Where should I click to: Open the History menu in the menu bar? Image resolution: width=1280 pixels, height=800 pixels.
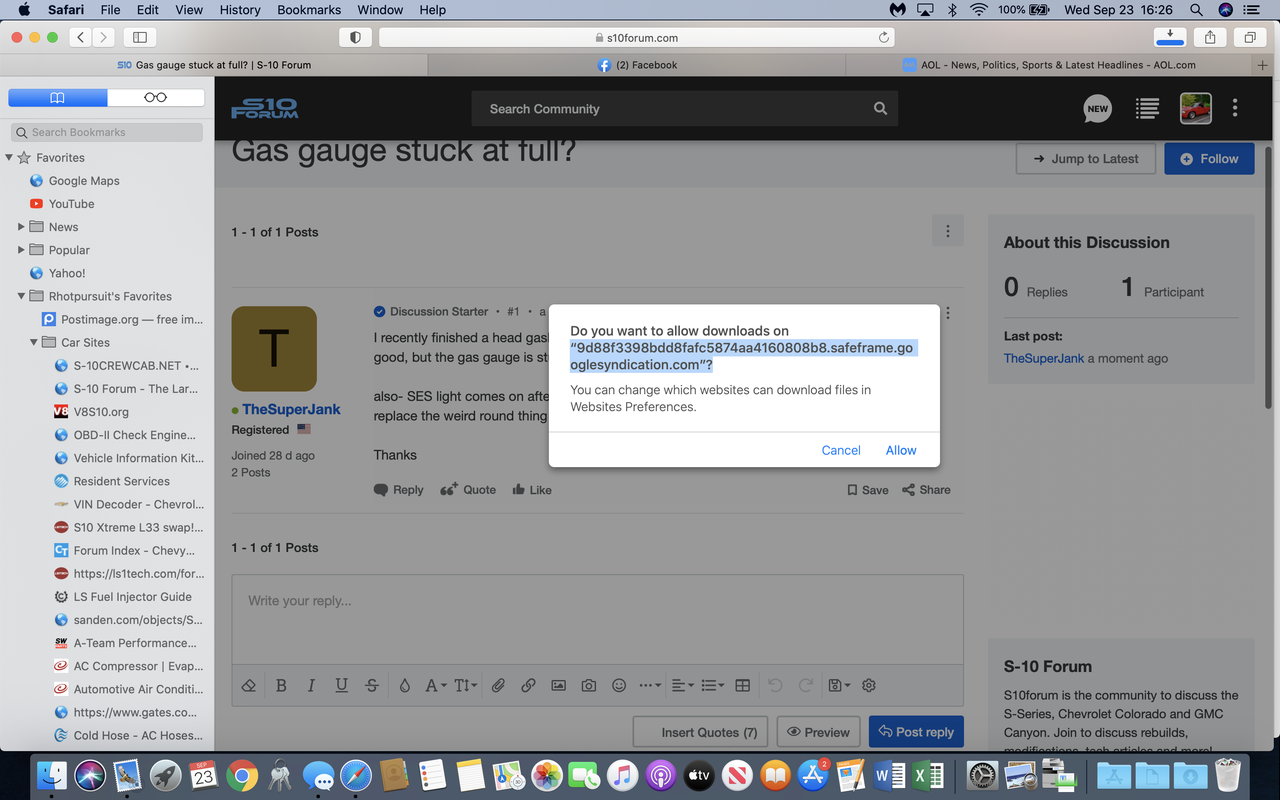click(x=240, y=10)
